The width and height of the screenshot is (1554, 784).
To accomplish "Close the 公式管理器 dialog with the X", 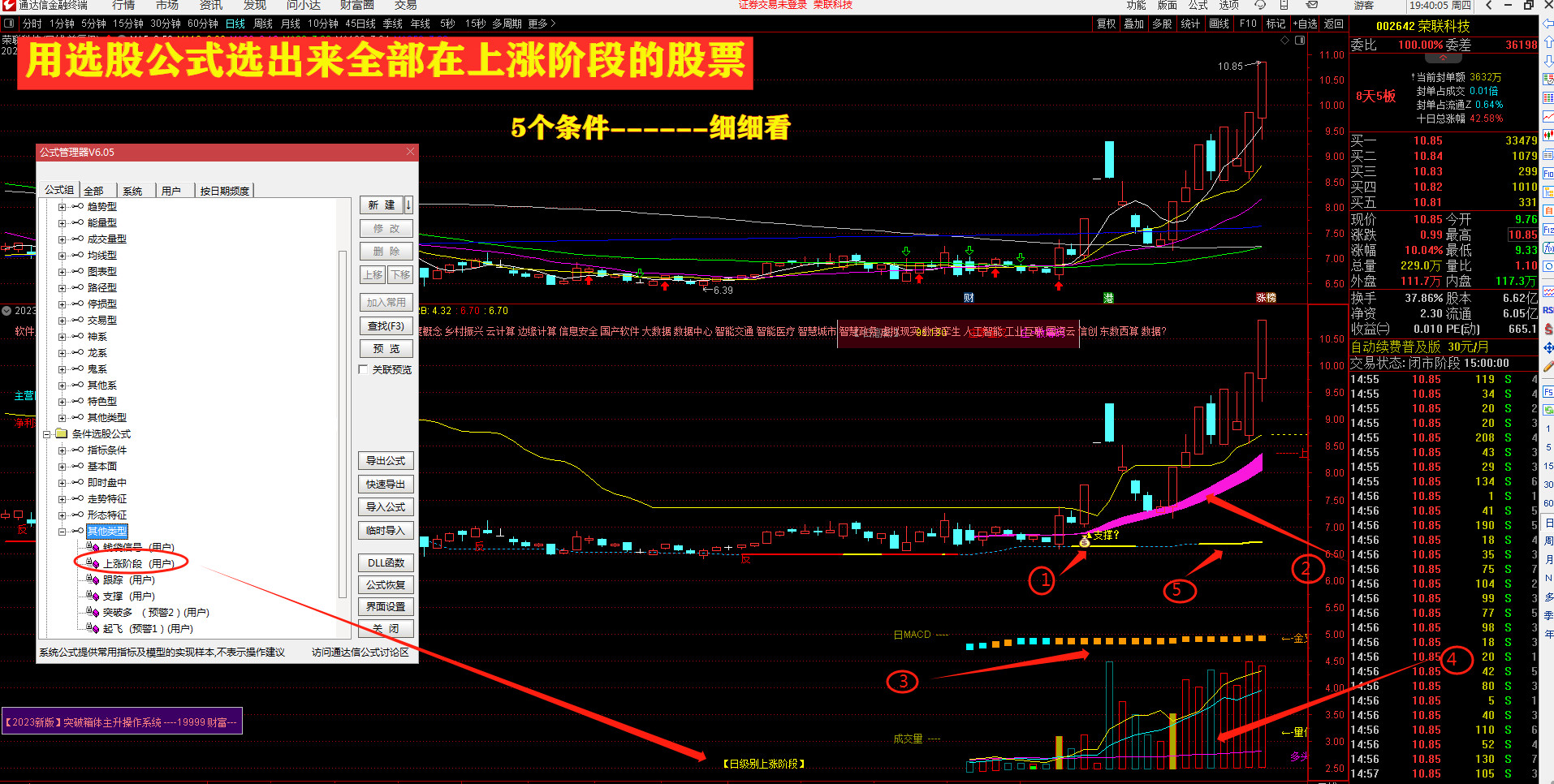I will (410, 152).
